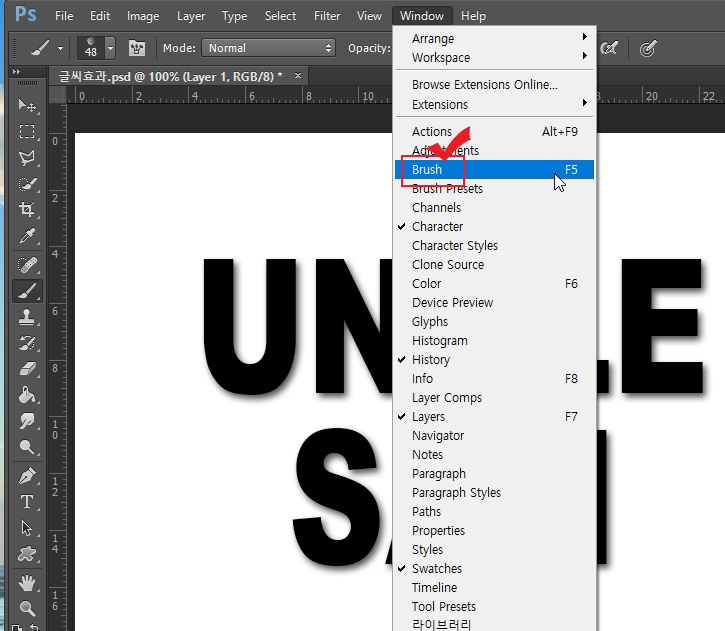Open the Mode Normal dropdown
Viewport: 725px width, 631px height.
(268, 48)
